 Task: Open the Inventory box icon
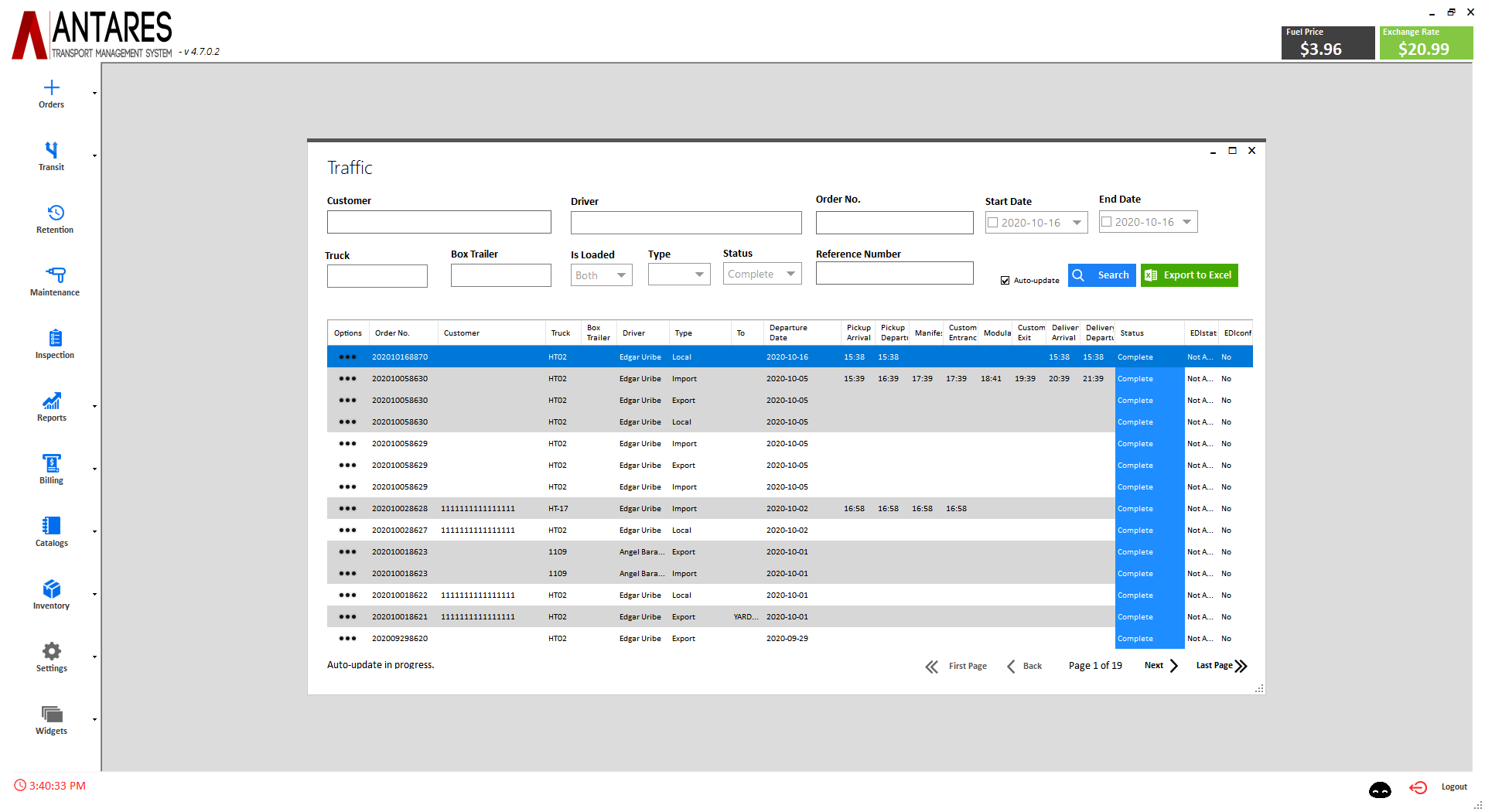tap(52, 589)
